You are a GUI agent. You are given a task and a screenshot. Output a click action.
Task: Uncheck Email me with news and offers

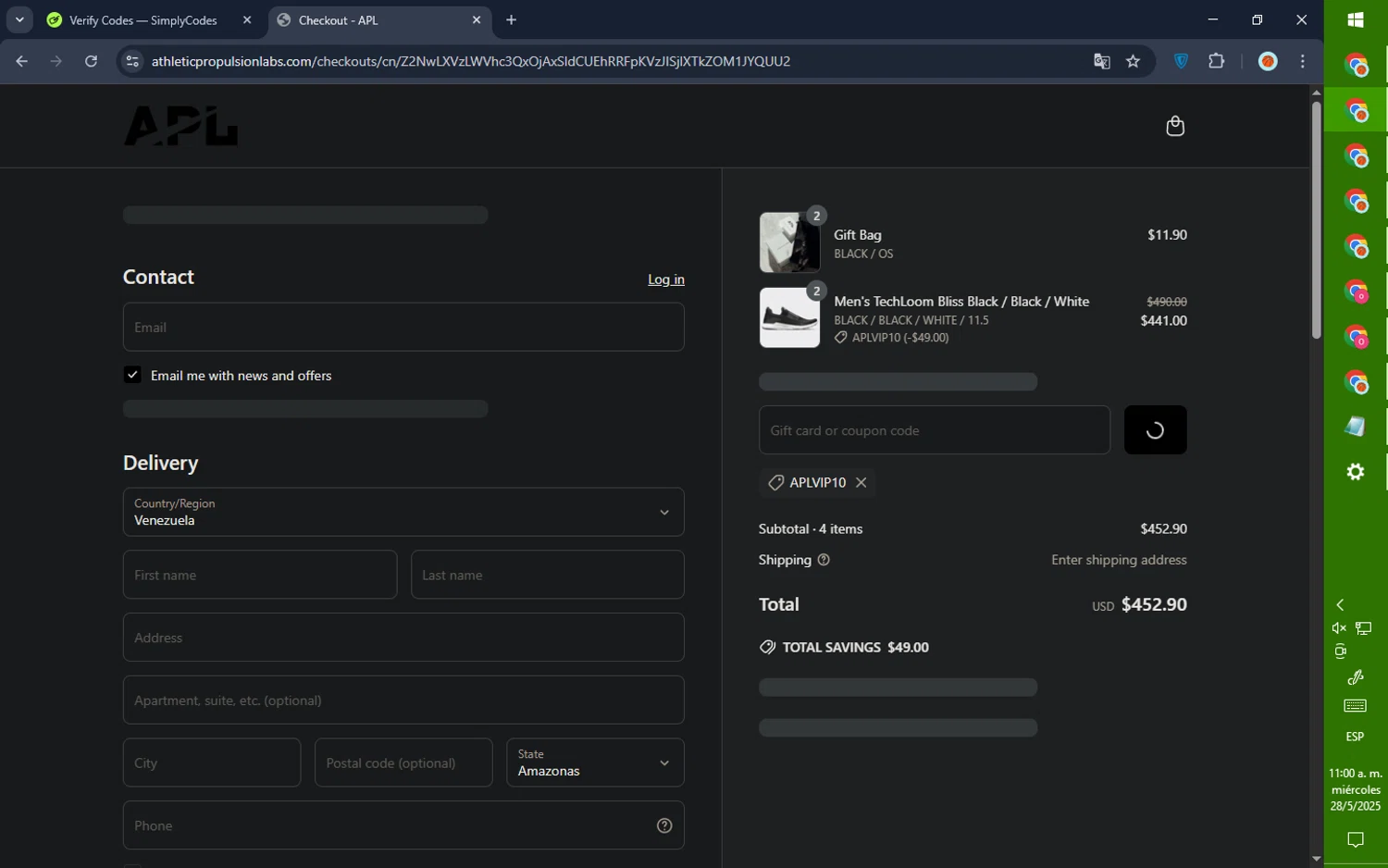click(132, 375)
